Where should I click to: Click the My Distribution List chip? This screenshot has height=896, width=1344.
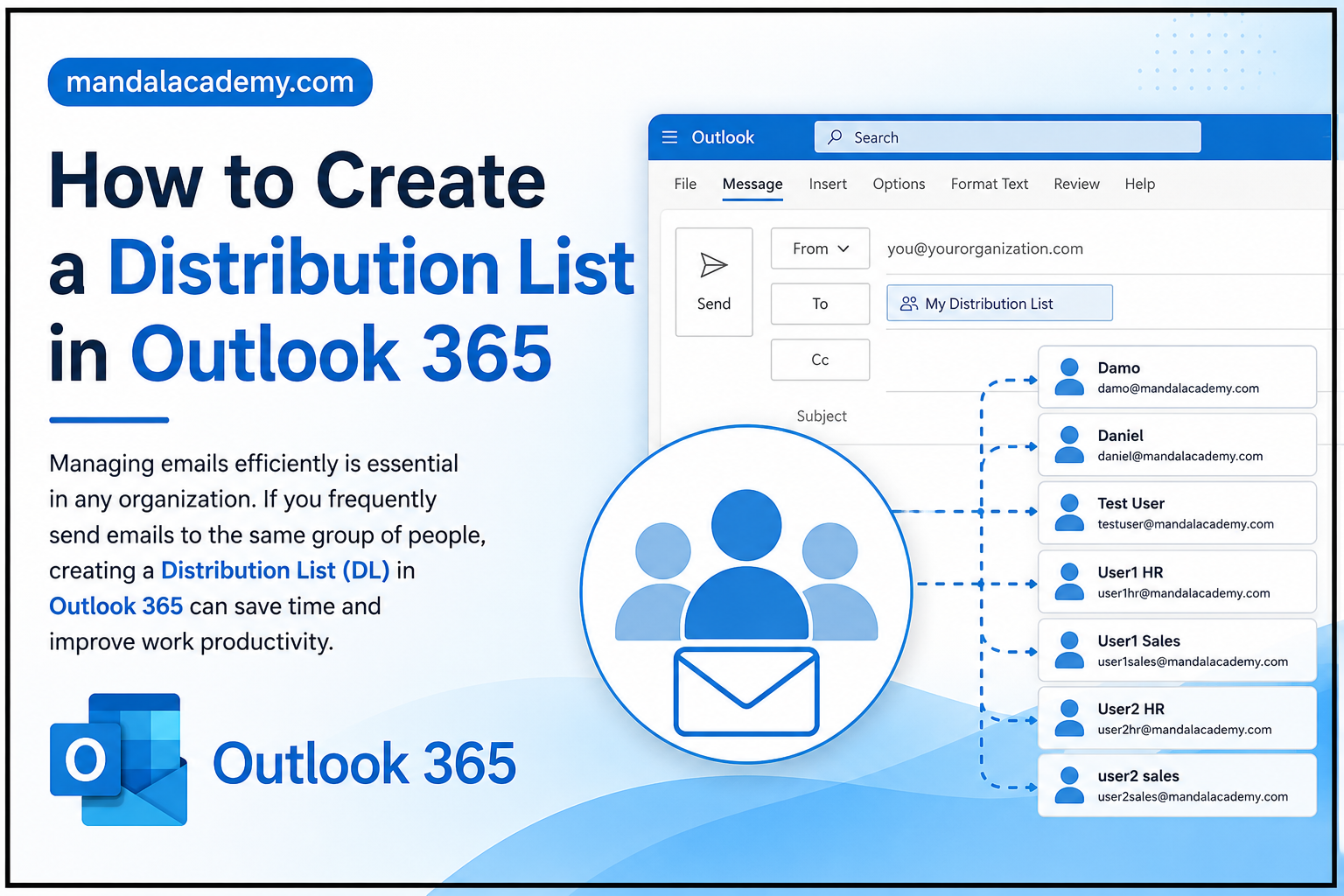pos(999,303)
